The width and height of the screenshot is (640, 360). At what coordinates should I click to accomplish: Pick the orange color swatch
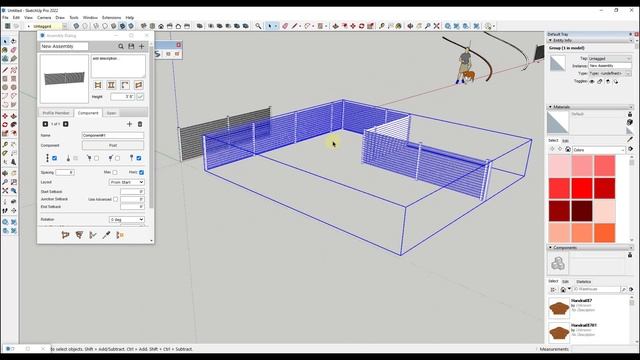point(604,233)
